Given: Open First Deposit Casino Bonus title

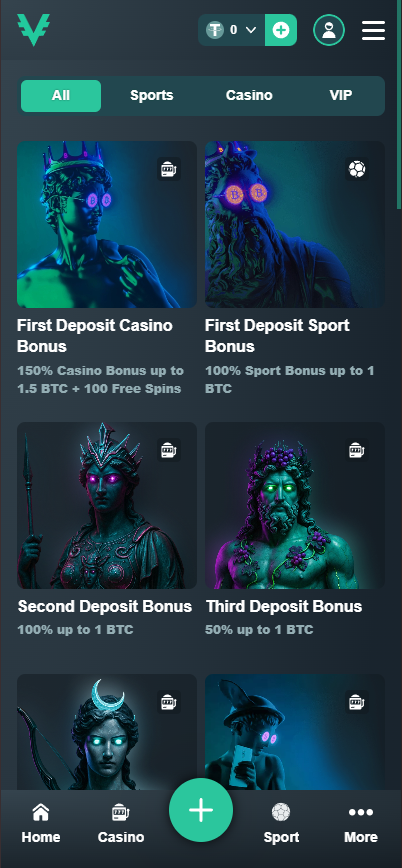Looking at the screenshot, I should 95,335.
